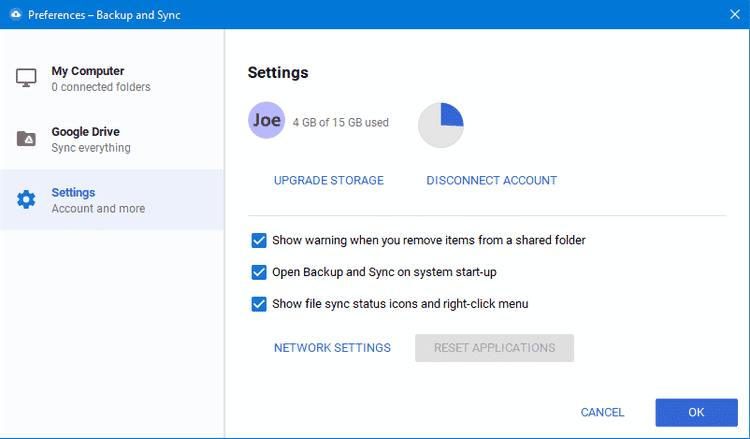The image size is (750, 439).
Task: Click the Reset Applications button
Action: coord(495,348)
